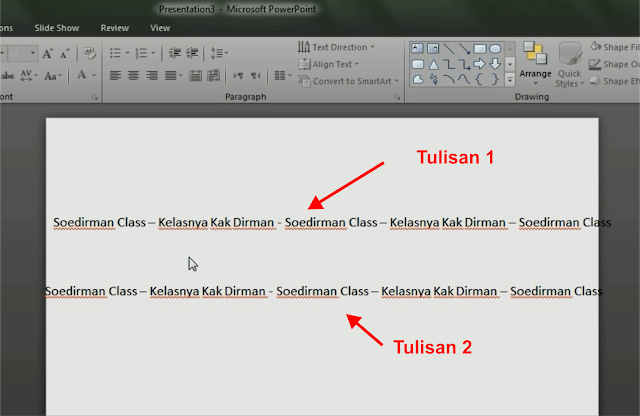
Task: Open the Paragraph dialog box launcher
Action: (x=397, y=97)
